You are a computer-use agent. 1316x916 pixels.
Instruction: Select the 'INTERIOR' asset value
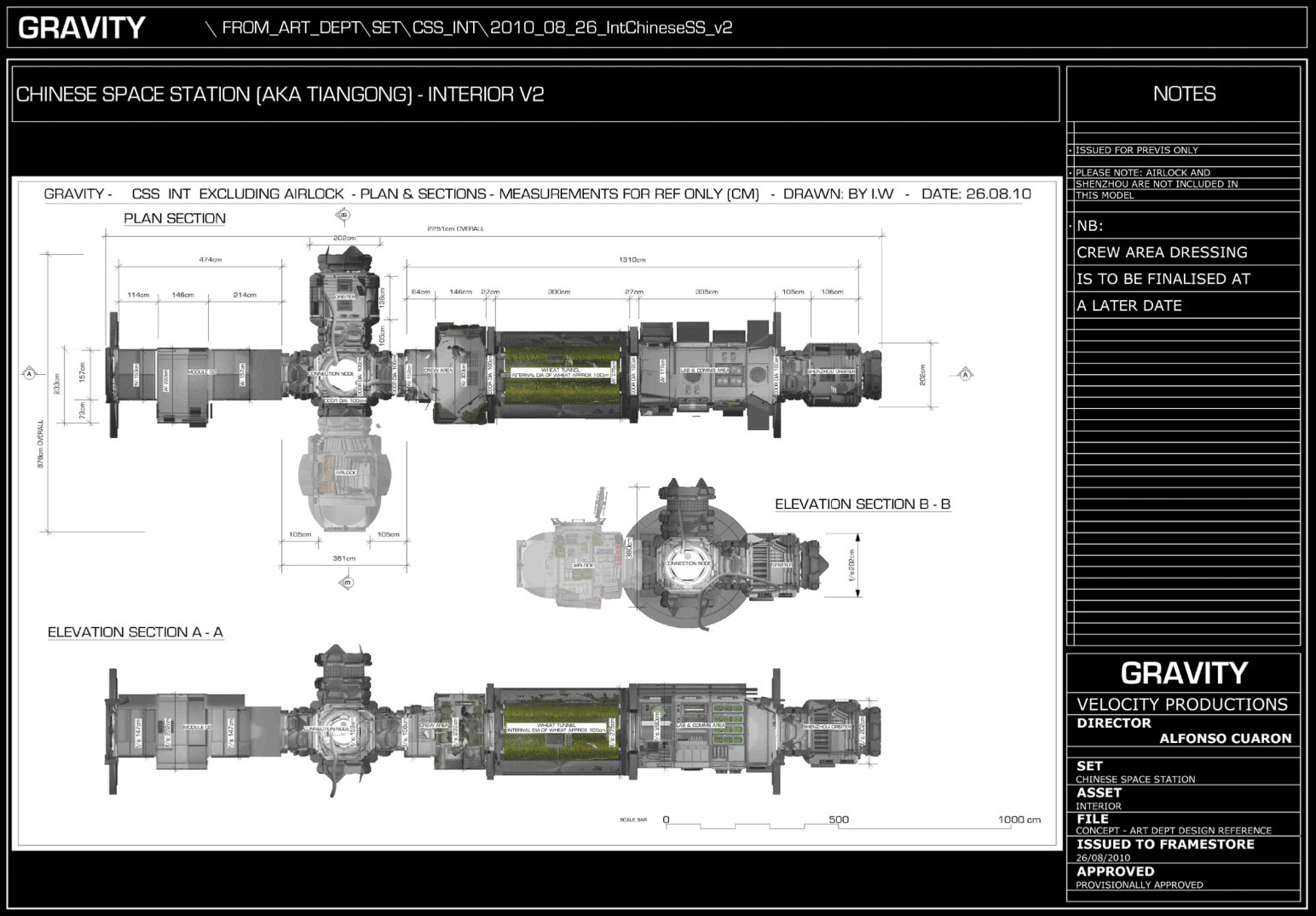pyautogui.click(x=1098, y=805)
